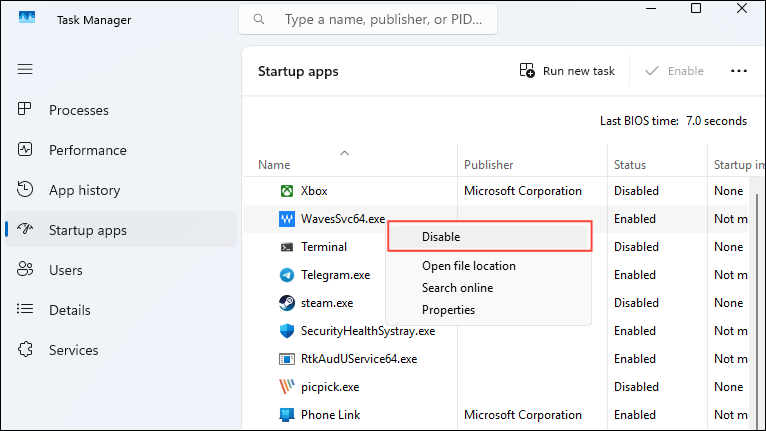Select the Terminal row name
This screenshot has height=431, width=766.
tap(324, 247)
